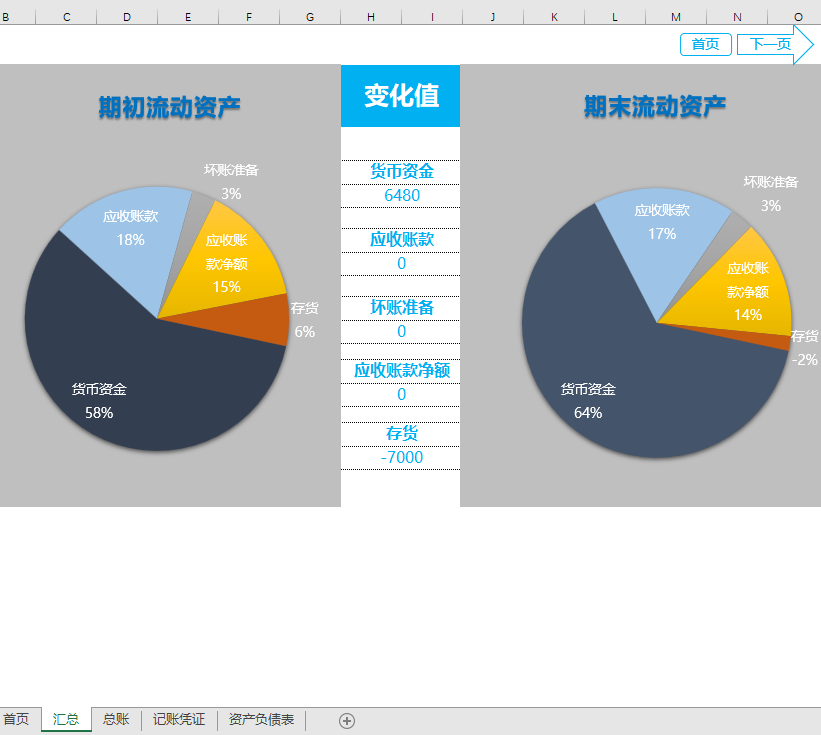Select column G header

(310, 17)
